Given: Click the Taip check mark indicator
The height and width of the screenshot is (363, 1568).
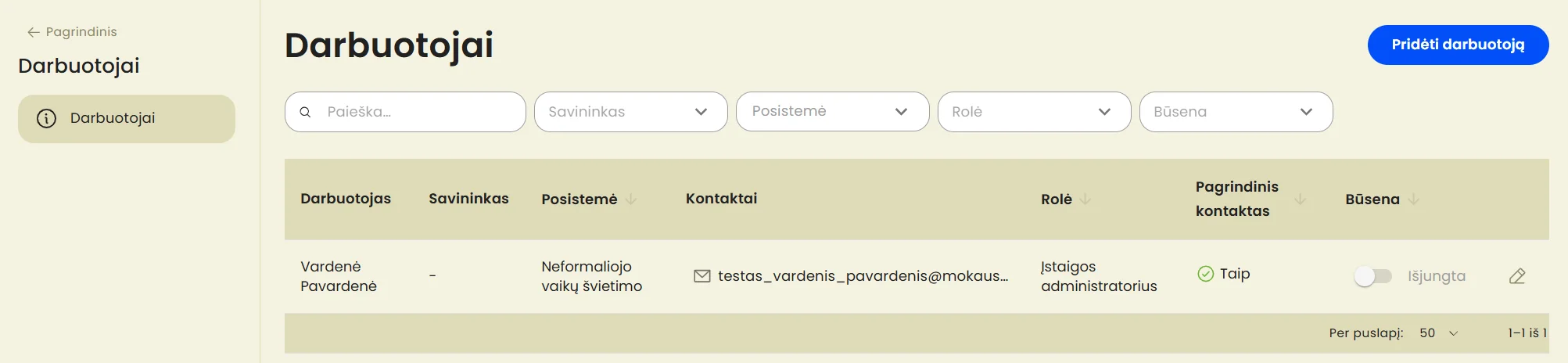Looking at the screenshot, I should pyautogui.click(x=1205, y=274).
